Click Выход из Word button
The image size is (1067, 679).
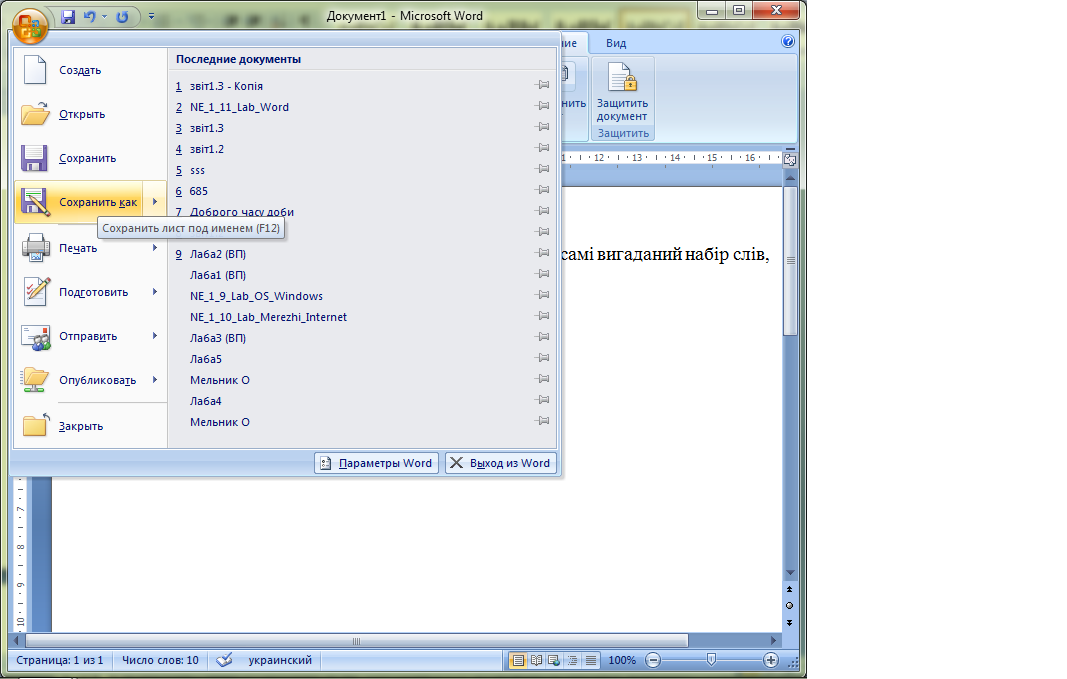(501, 463)
